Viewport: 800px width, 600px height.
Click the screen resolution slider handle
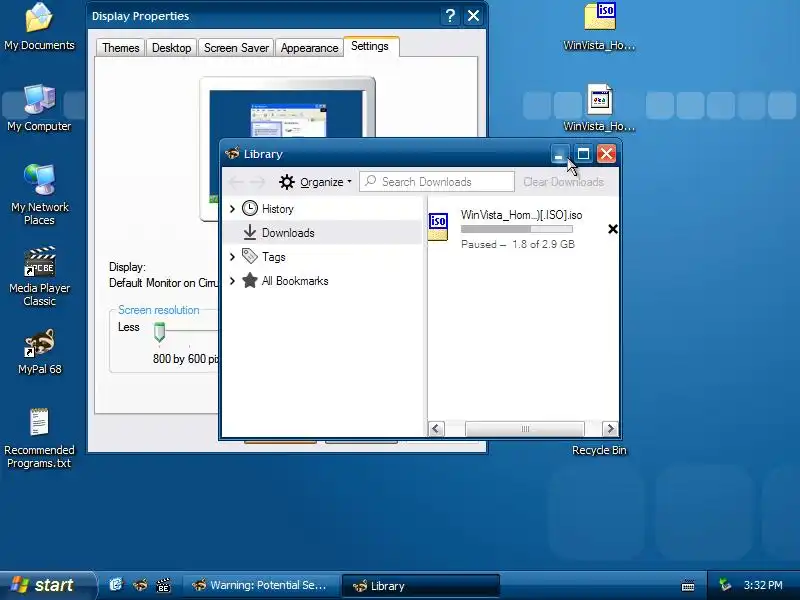[159, 332]
